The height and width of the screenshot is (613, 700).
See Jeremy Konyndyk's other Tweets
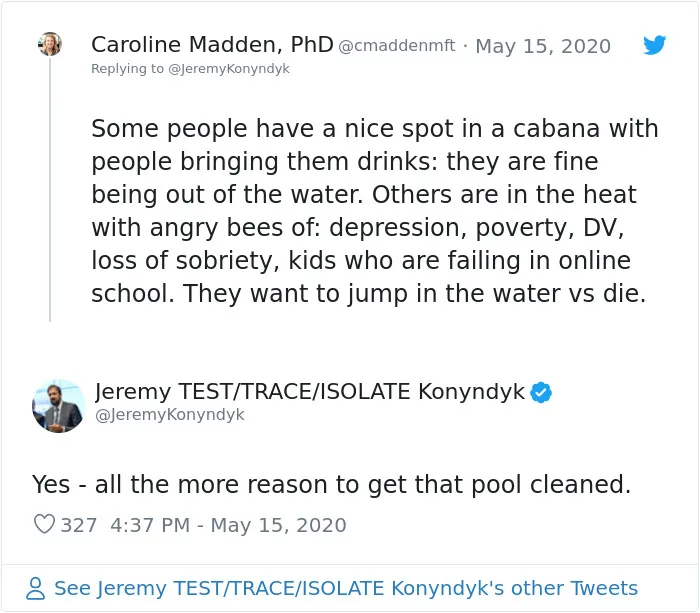tap(346, 588)
